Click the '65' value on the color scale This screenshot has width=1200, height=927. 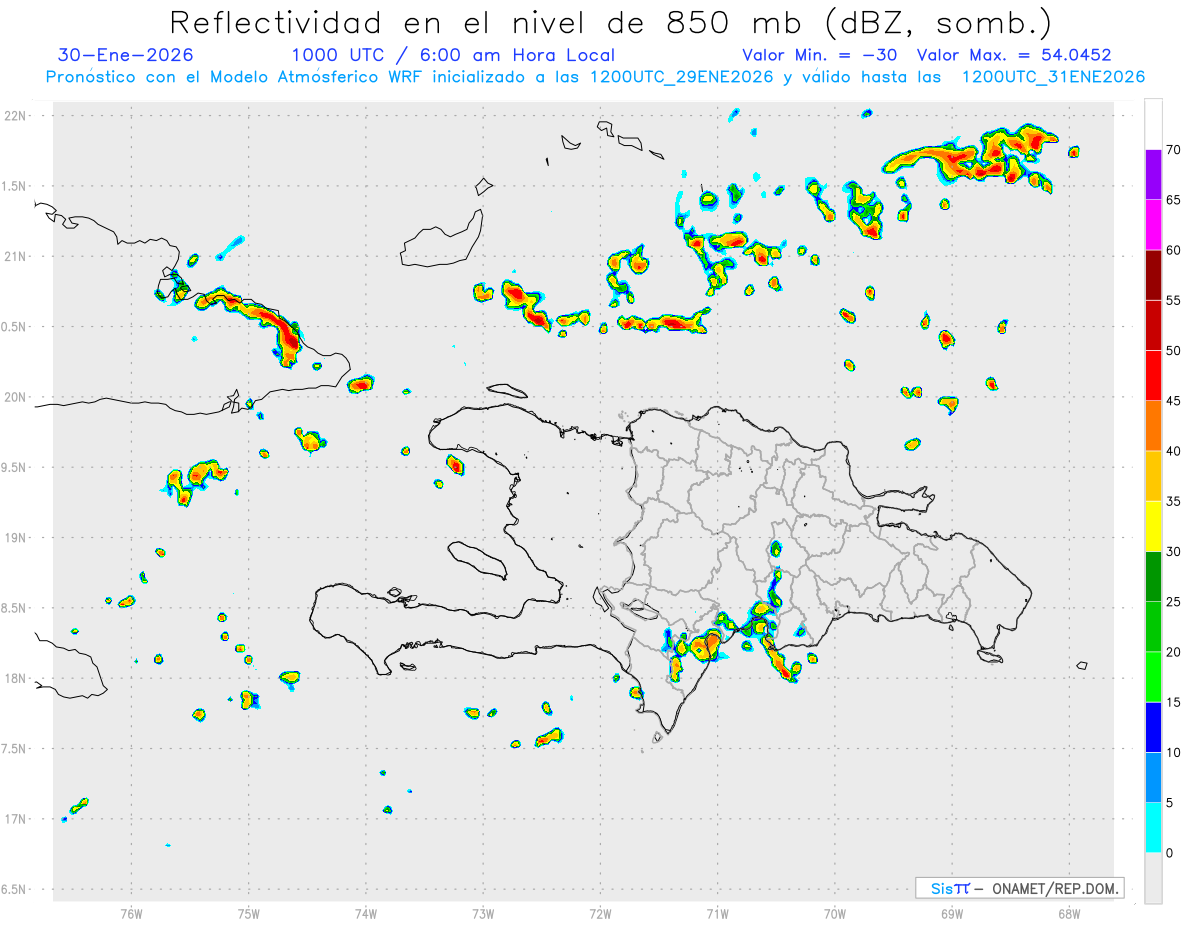click(1174, 200)
